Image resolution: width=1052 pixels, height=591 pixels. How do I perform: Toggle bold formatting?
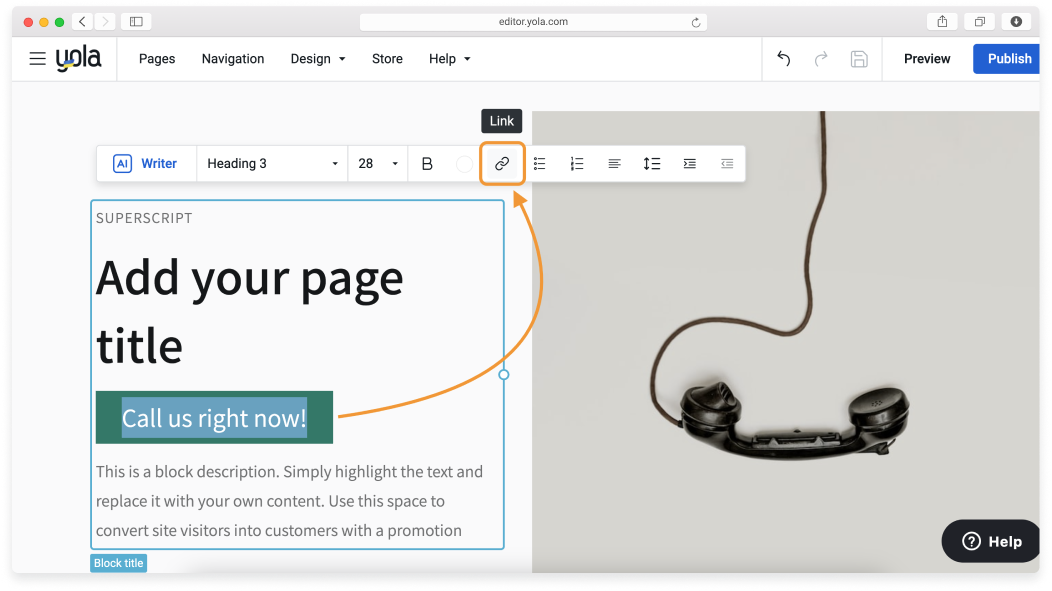427,164
